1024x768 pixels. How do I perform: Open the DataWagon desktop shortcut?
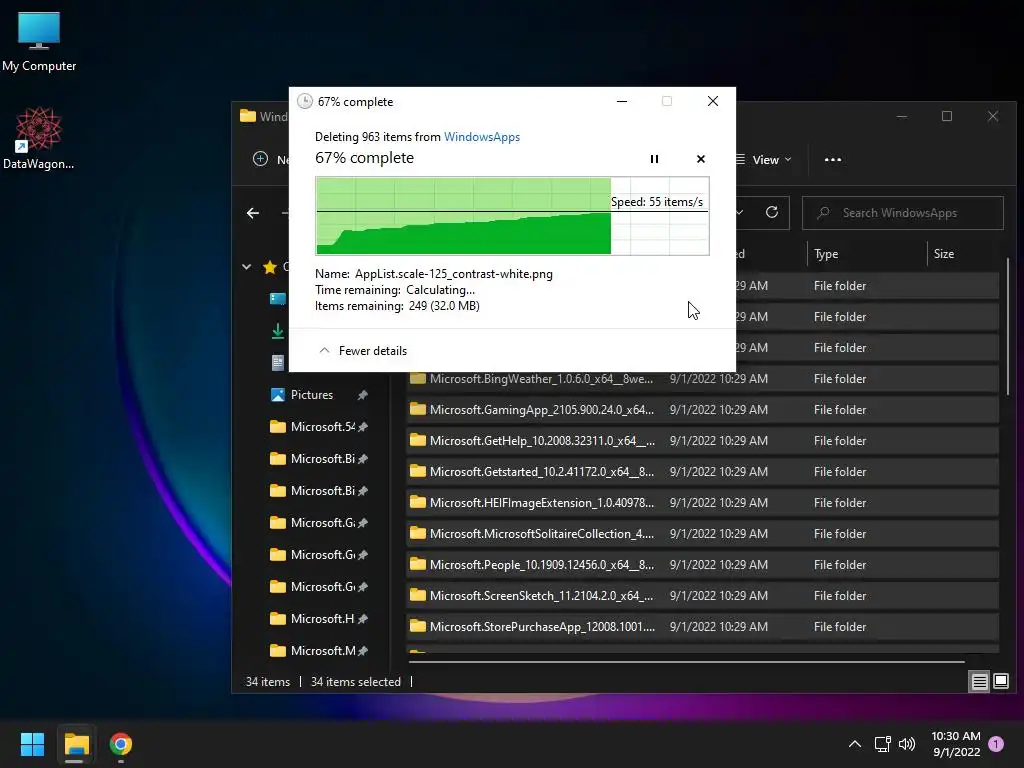point(39,138)
